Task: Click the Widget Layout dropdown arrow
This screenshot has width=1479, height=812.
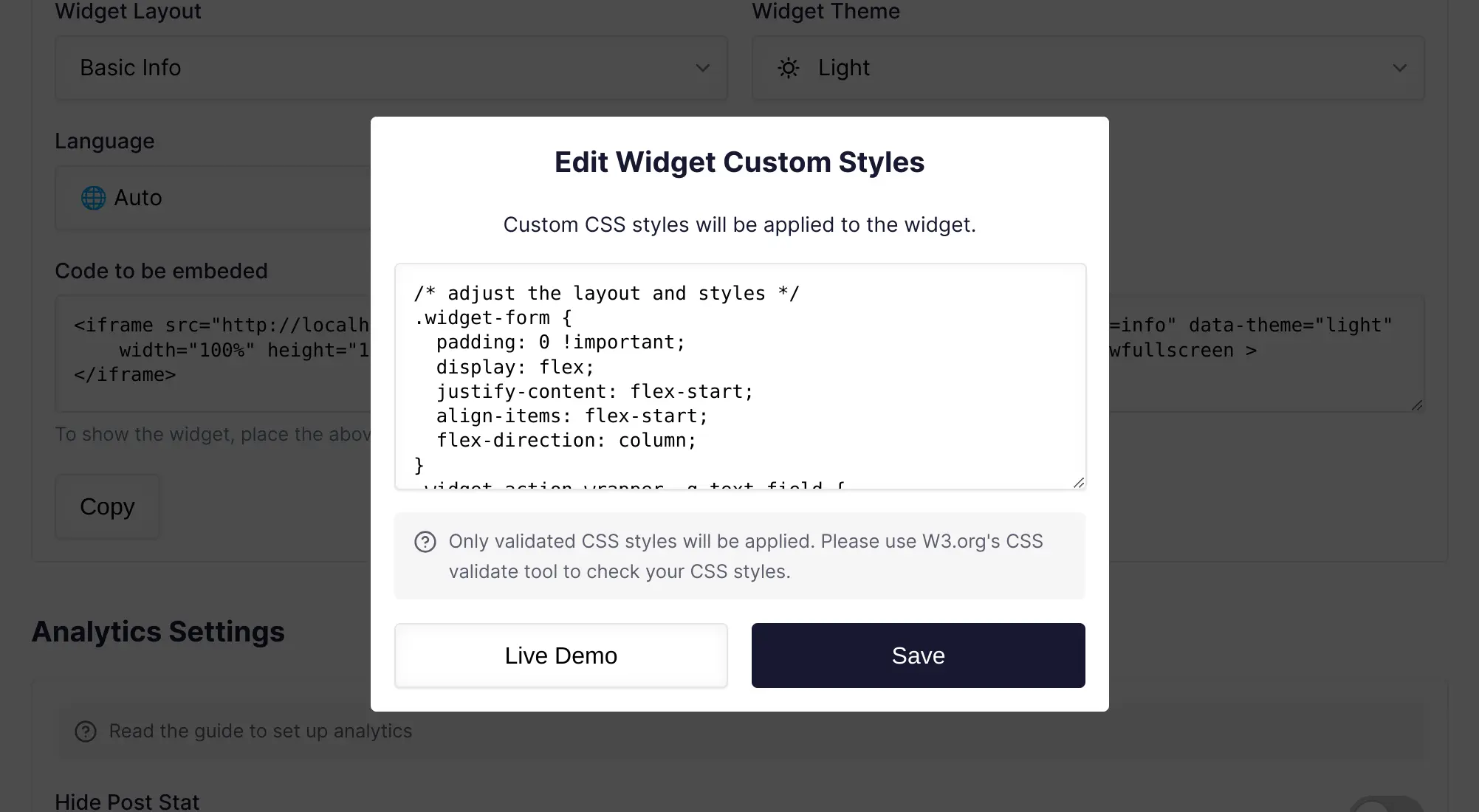Action: pyautogui.click(x=702, y=67)
